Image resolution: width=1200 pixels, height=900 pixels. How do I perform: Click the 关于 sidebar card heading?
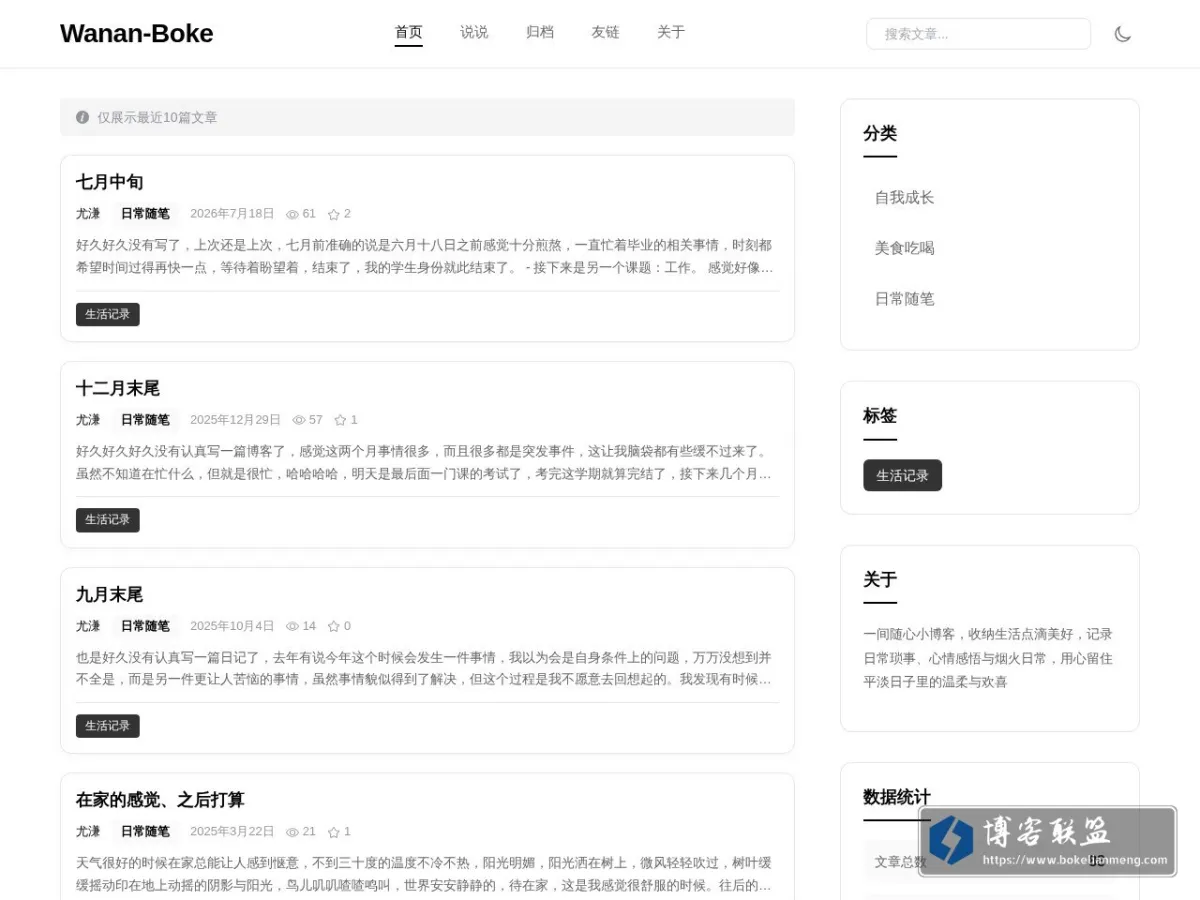click(x=880, y=579)
